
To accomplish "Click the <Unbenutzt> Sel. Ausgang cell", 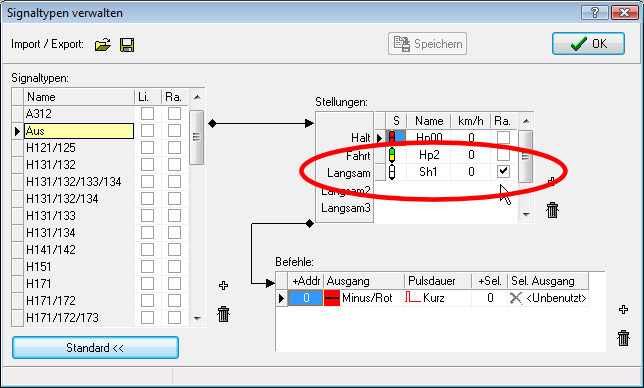I will [x=548, y=298].
